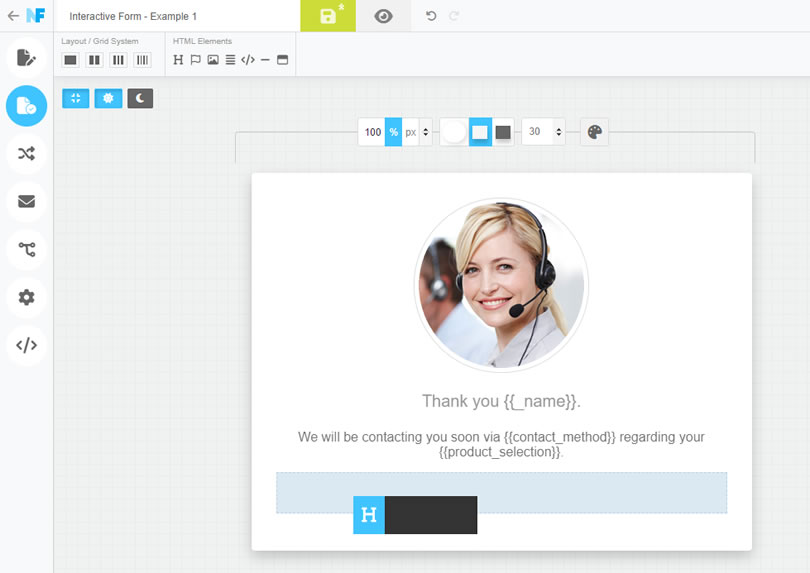Screen dimensions: 810x573
Task: Adjust the width value stepper arrows
Action: [x=426, y=132]
